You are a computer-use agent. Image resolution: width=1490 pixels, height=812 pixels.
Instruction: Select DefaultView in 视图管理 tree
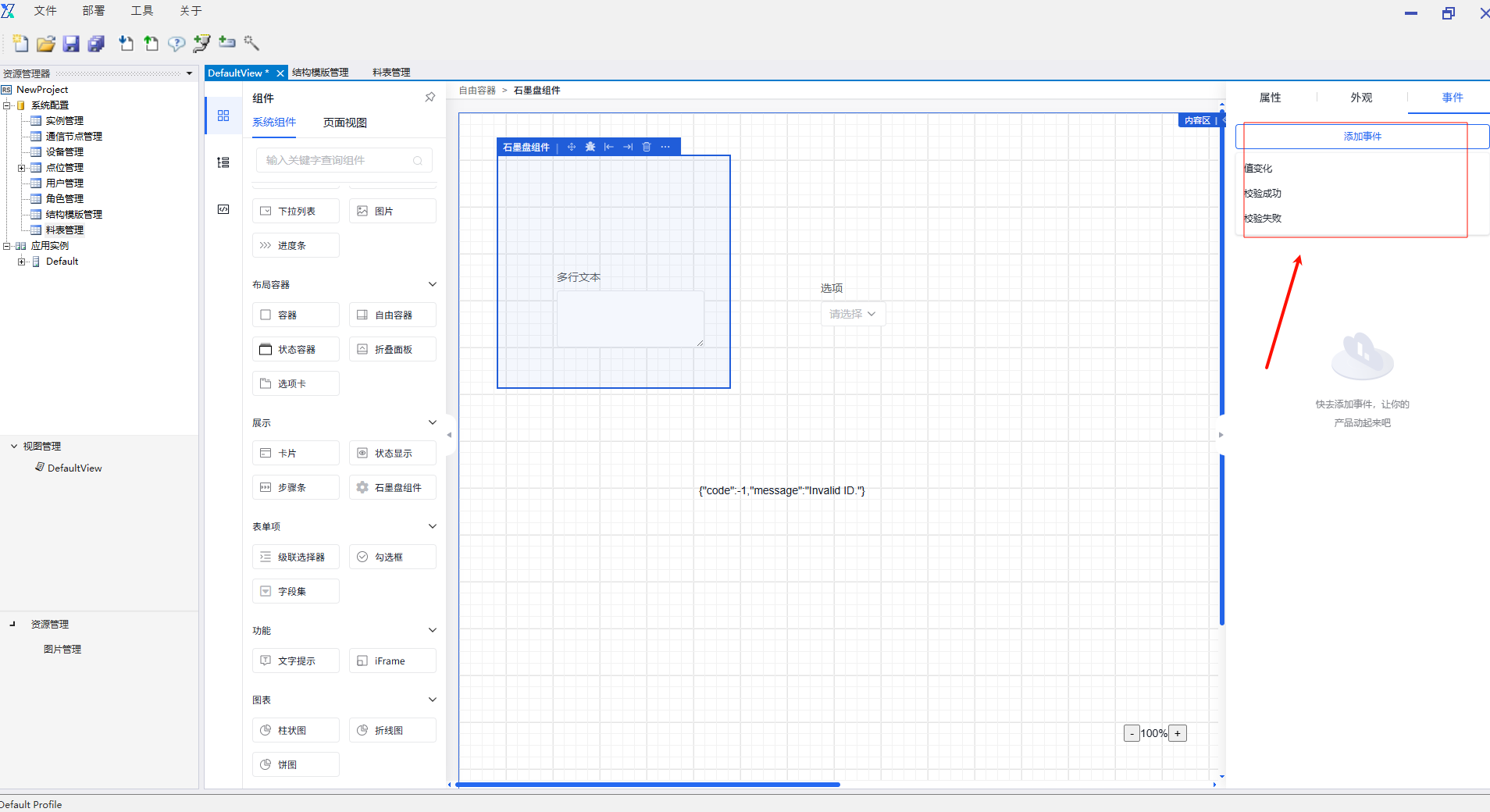(75, 468)
